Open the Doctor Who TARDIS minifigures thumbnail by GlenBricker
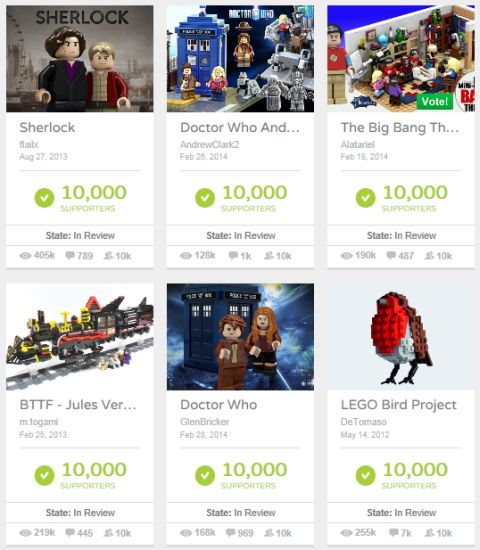Image resolution: width=480 pixels, height=550 pixels. tap(240, 337)
